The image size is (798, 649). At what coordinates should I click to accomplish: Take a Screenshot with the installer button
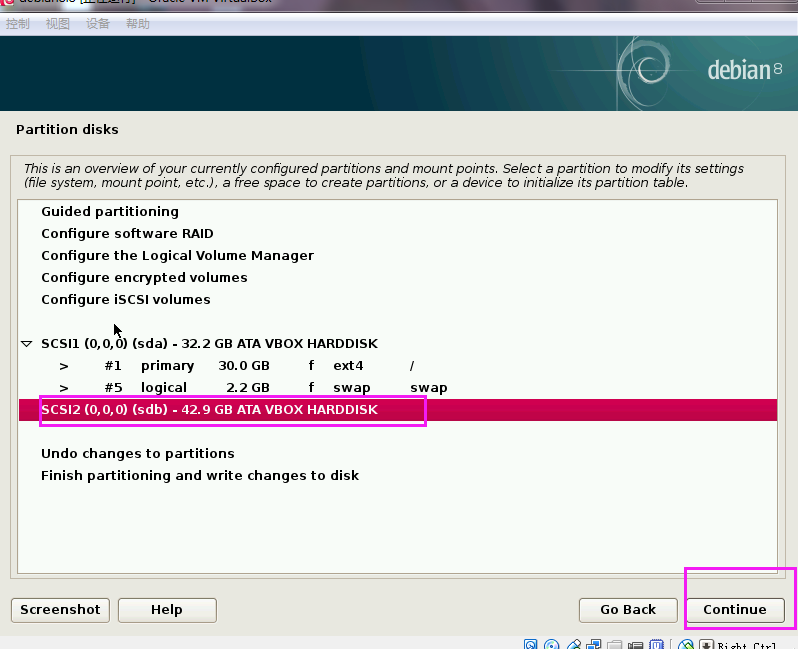click(x=60, y=609)
